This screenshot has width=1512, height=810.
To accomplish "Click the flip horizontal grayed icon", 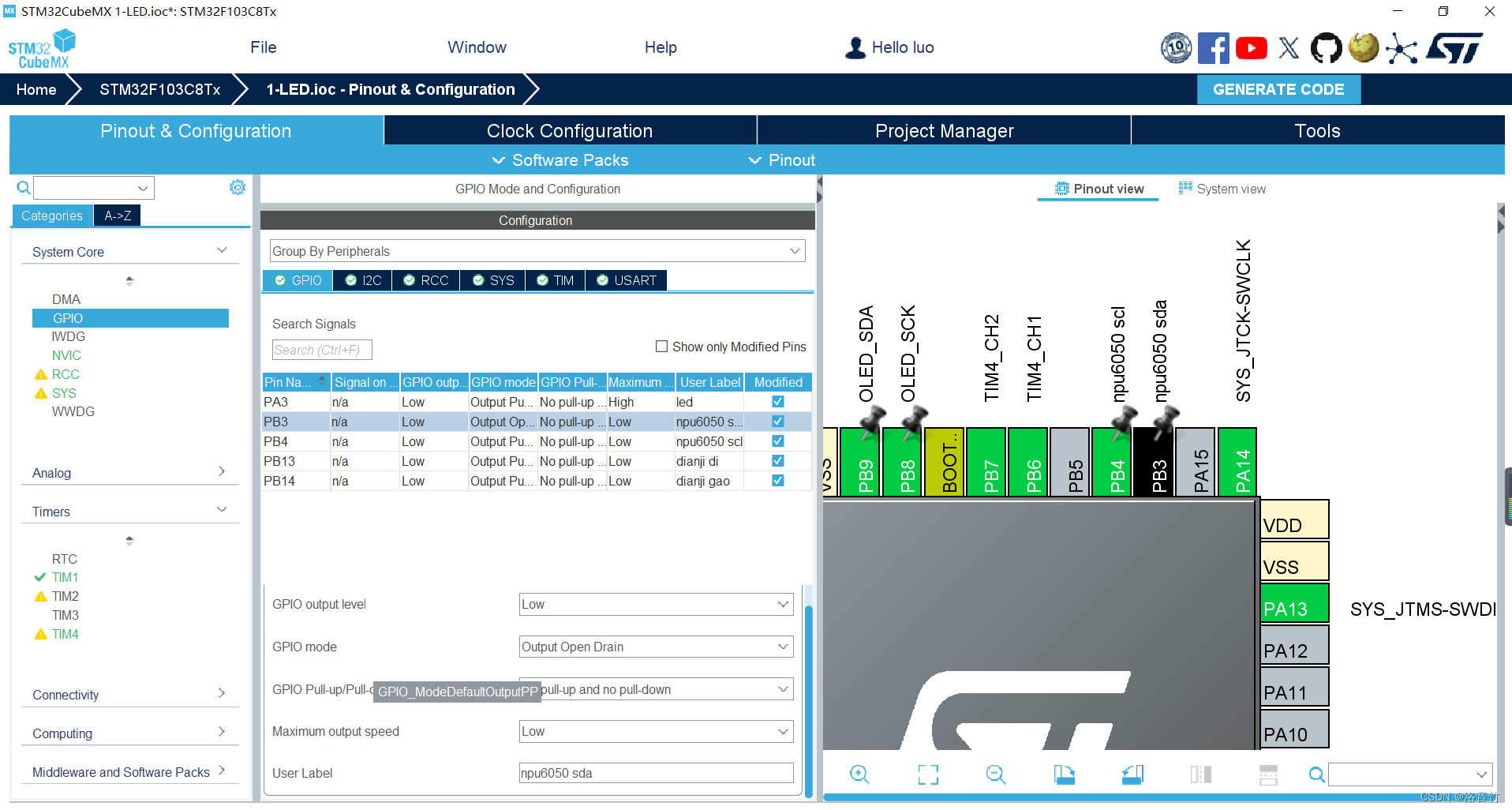I will 1200,774.
